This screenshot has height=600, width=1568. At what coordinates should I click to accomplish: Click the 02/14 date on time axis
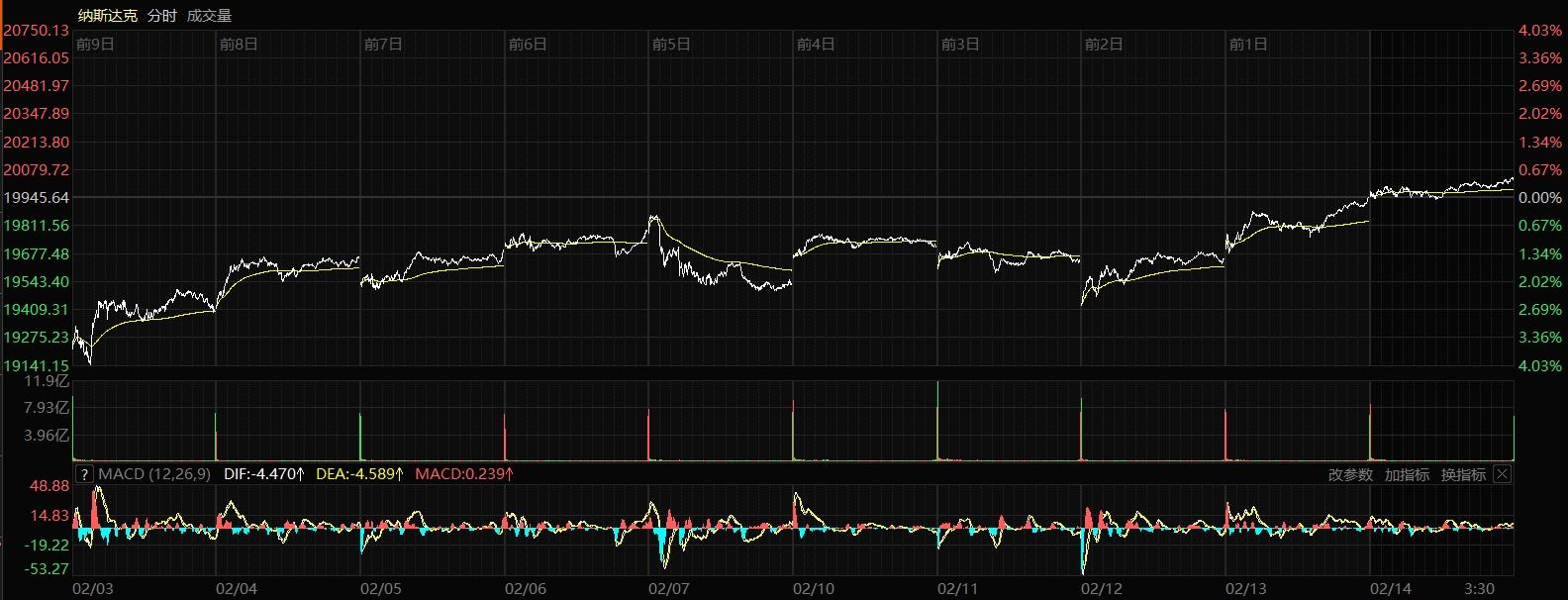pyautogui.click(x=1391, y=589)
